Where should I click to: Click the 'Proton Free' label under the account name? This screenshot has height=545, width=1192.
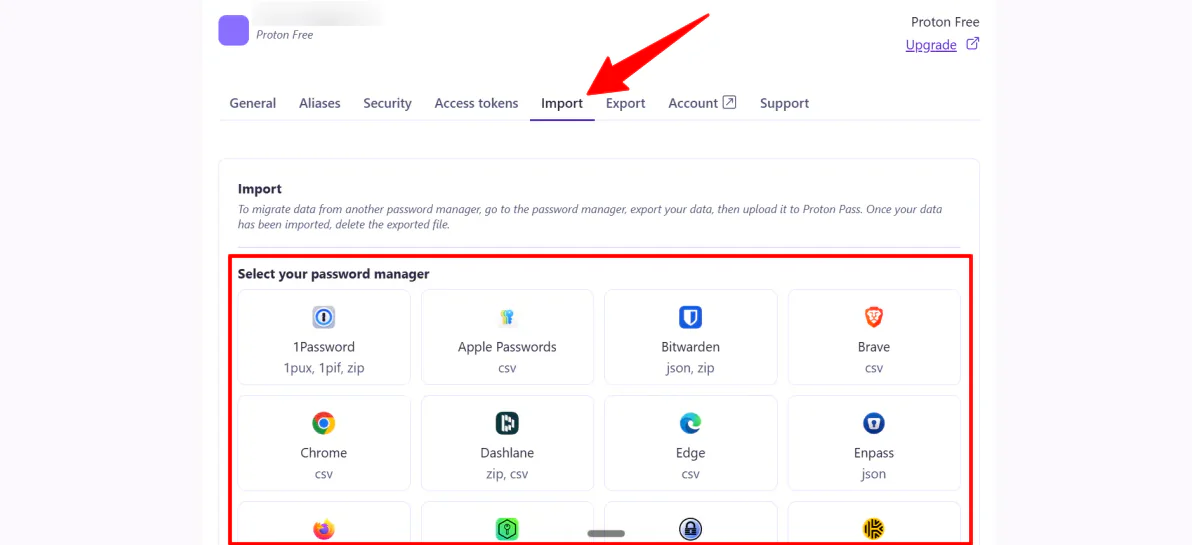click(x=284, y=35)
